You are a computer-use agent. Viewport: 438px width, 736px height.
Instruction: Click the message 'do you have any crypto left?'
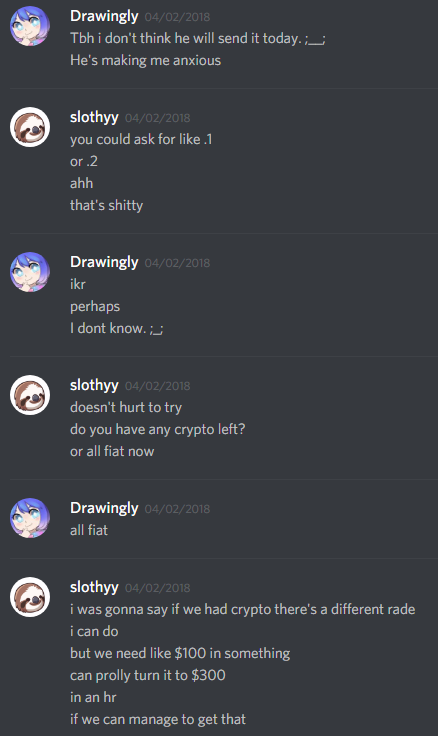tap(158, 429)
